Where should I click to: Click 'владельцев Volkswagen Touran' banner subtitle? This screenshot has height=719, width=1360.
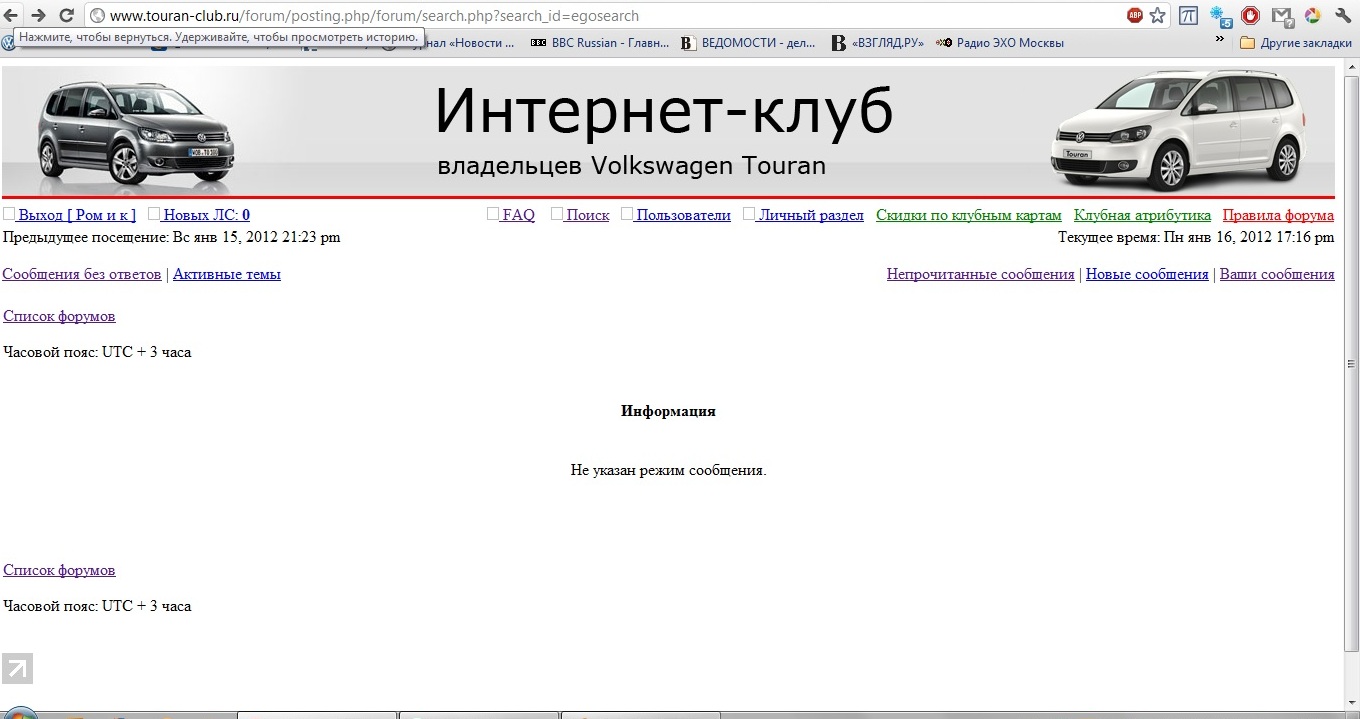point(632,166)
